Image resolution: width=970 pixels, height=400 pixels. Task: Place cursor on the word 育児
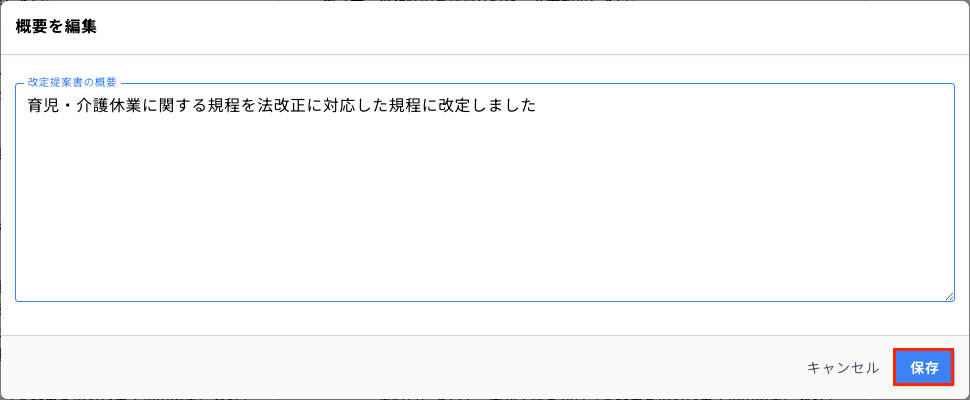coord(43,105)
